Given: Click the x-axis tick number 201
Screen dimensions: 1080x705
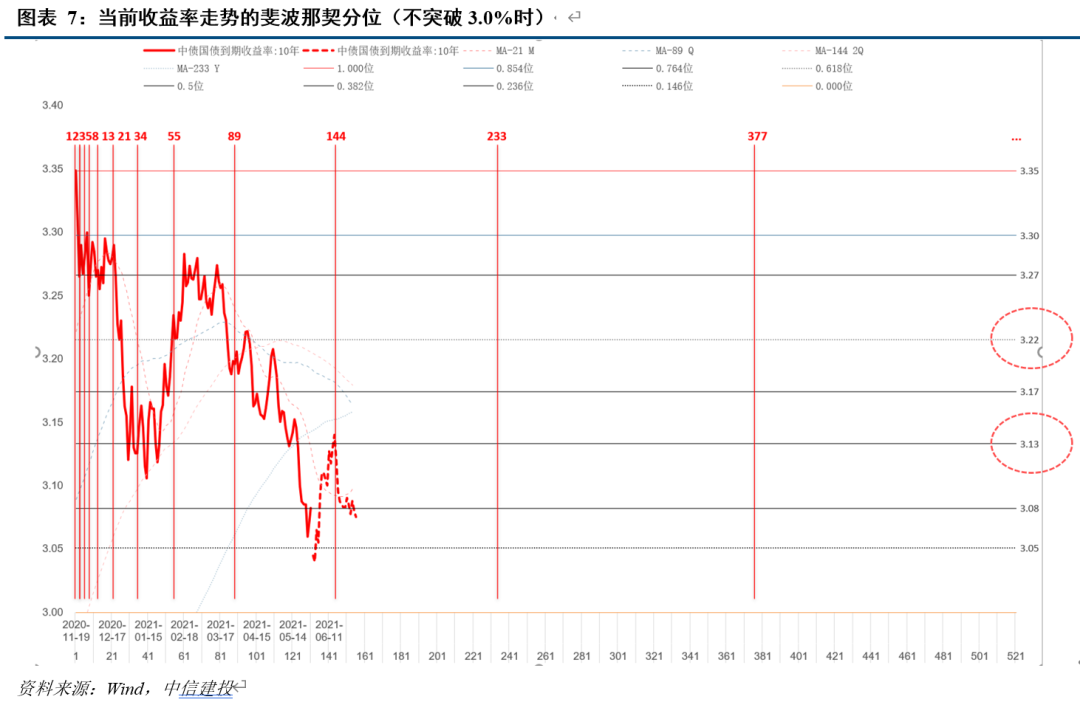Looking at the screenshot, I should coord(437,656).
